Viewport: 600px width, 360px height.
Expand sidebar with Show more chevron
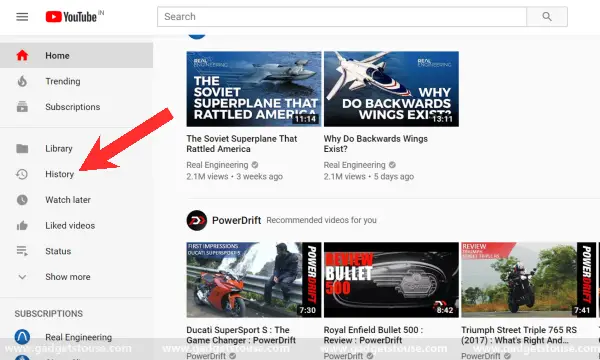point(22,277)
